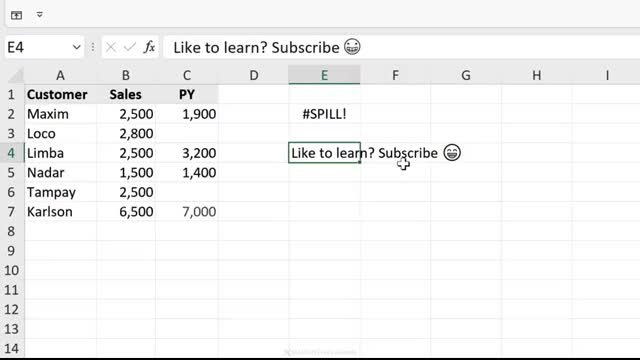The width and height of the screenshot is (640, 360).
Task: Open the Insert Function fx icon
Action: [x=149, y=47]
